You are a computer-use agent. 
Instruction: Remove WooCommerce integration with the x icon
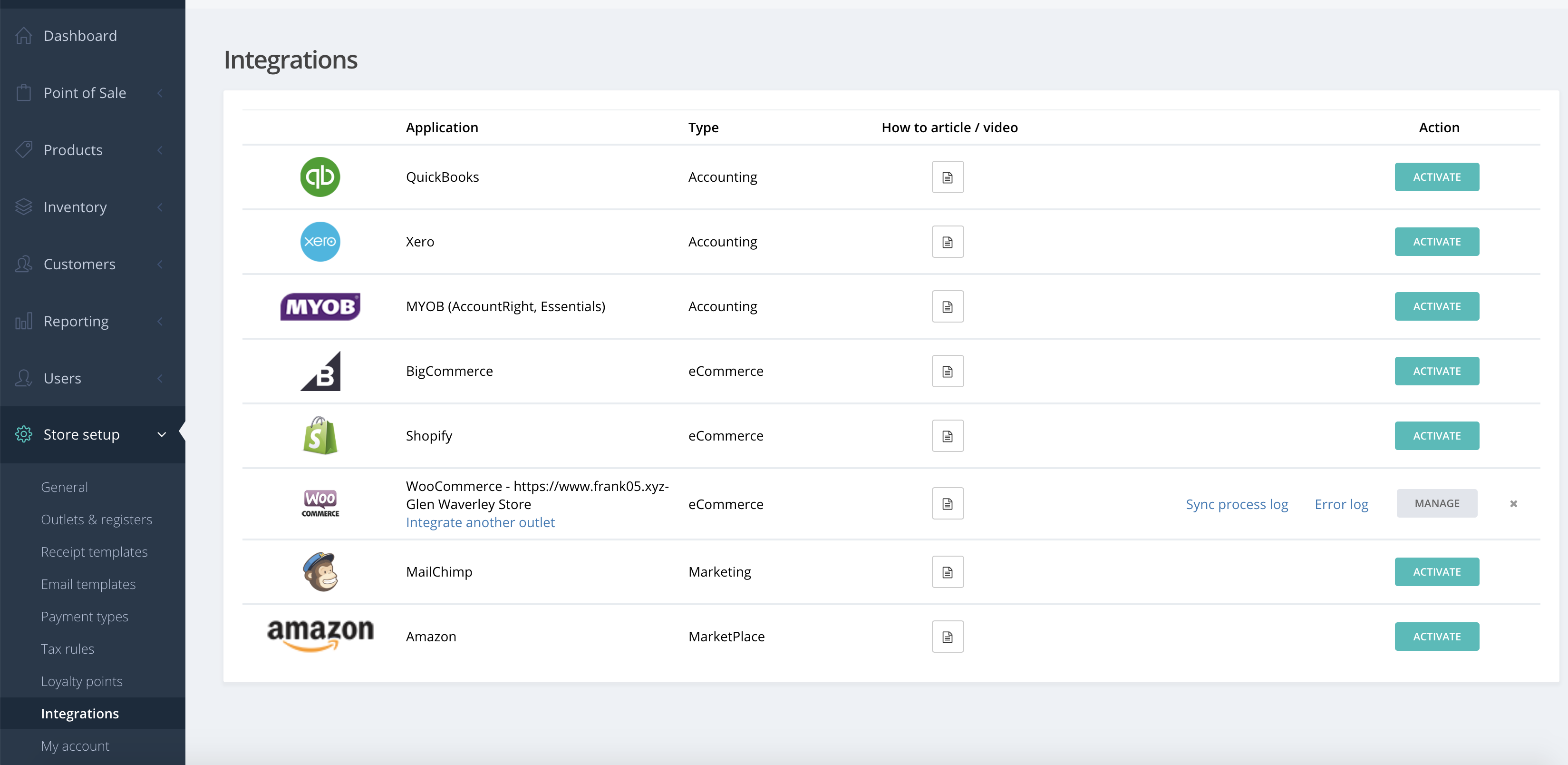coord(1513,504)
